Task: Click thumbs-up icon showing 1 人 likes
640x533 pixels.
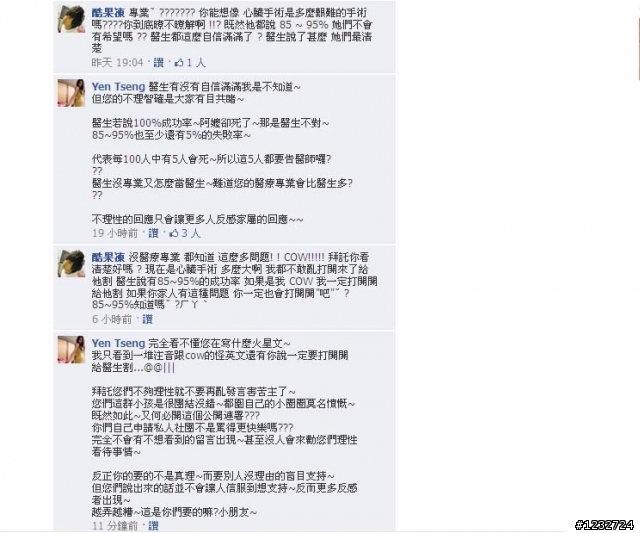Action: coord(179,63)
